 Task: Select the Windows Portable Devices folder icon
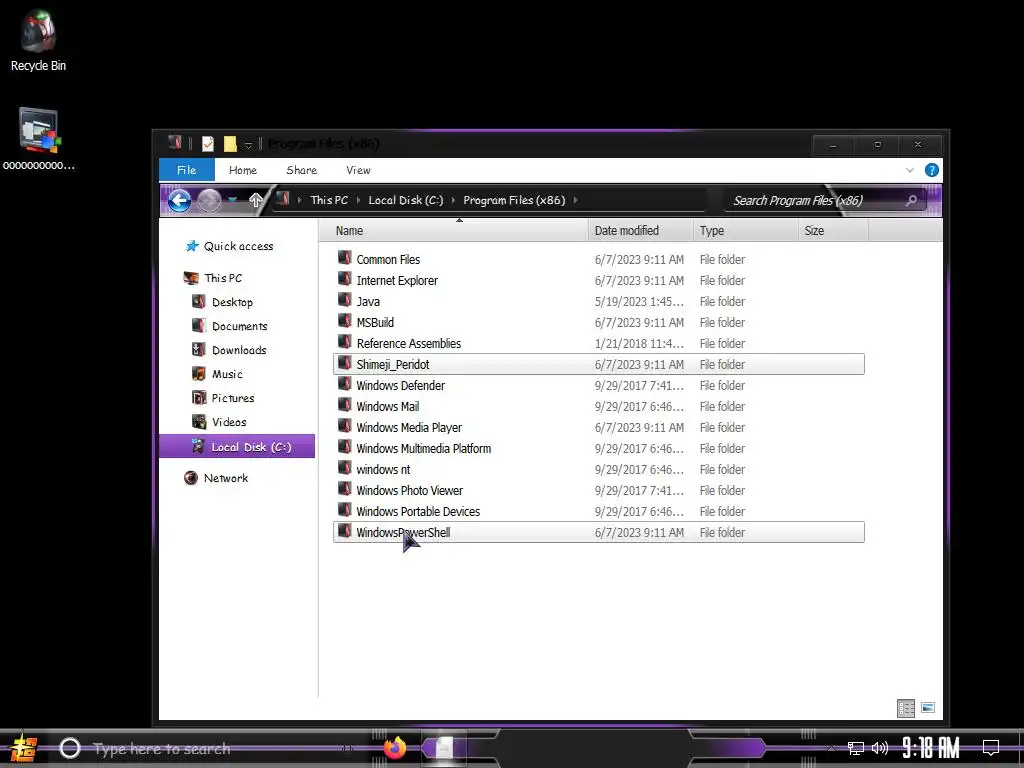click(x=345, y=510)
